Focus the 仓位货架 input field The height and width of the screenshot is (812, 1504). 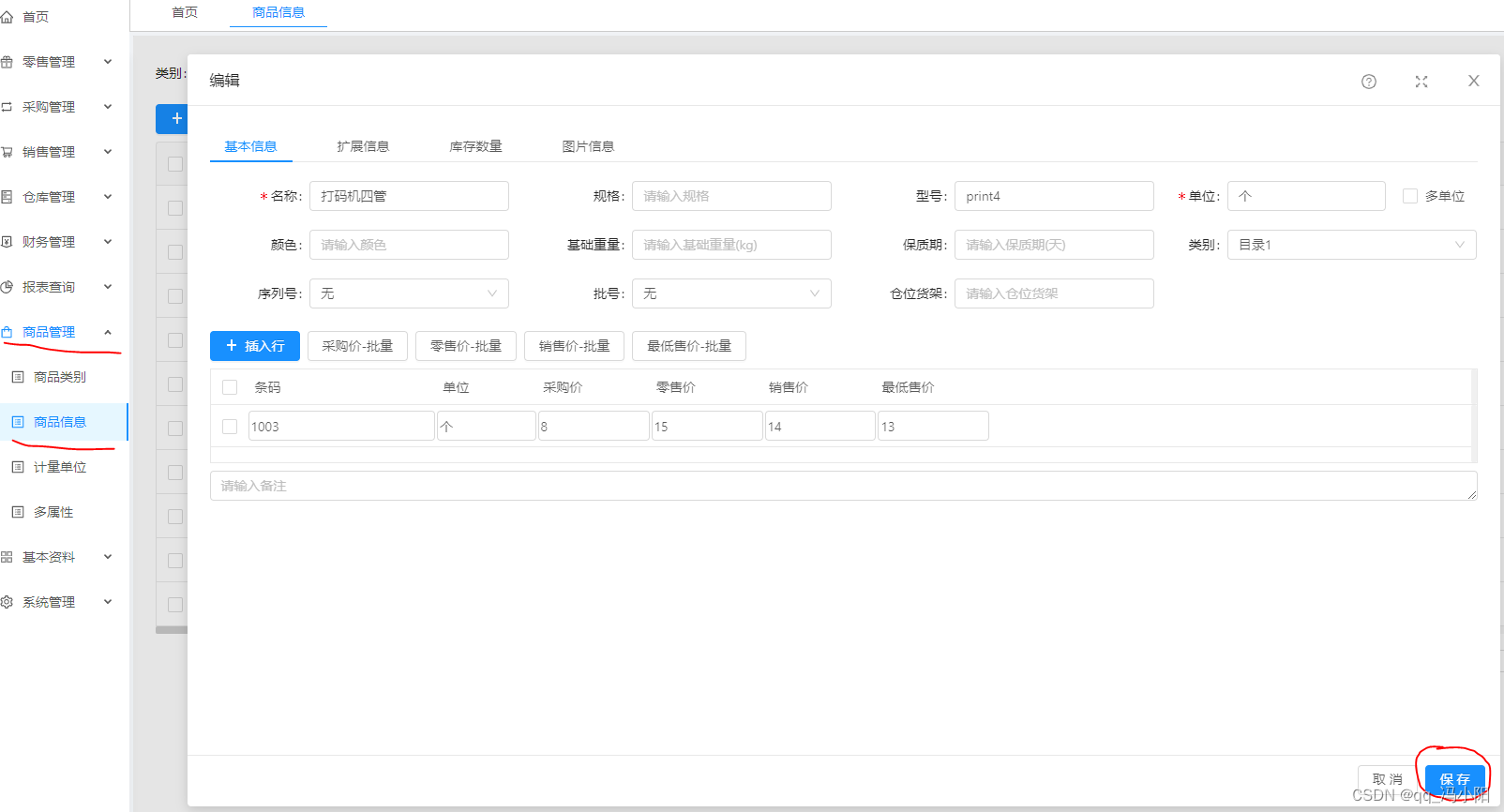point(1054,293)
